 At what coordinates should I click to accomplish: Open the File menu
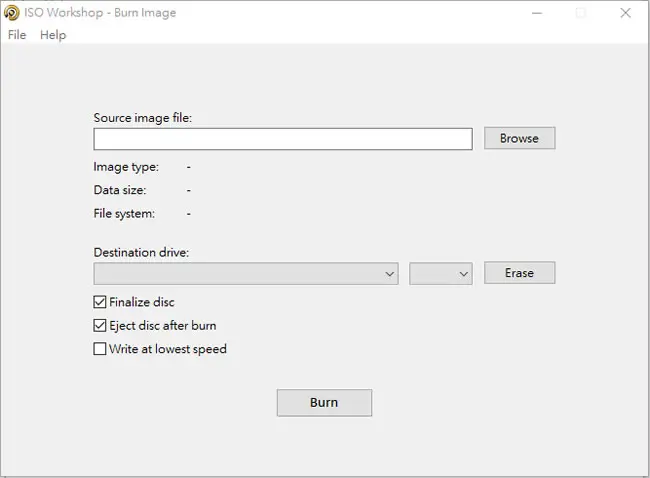click(17, 35)
